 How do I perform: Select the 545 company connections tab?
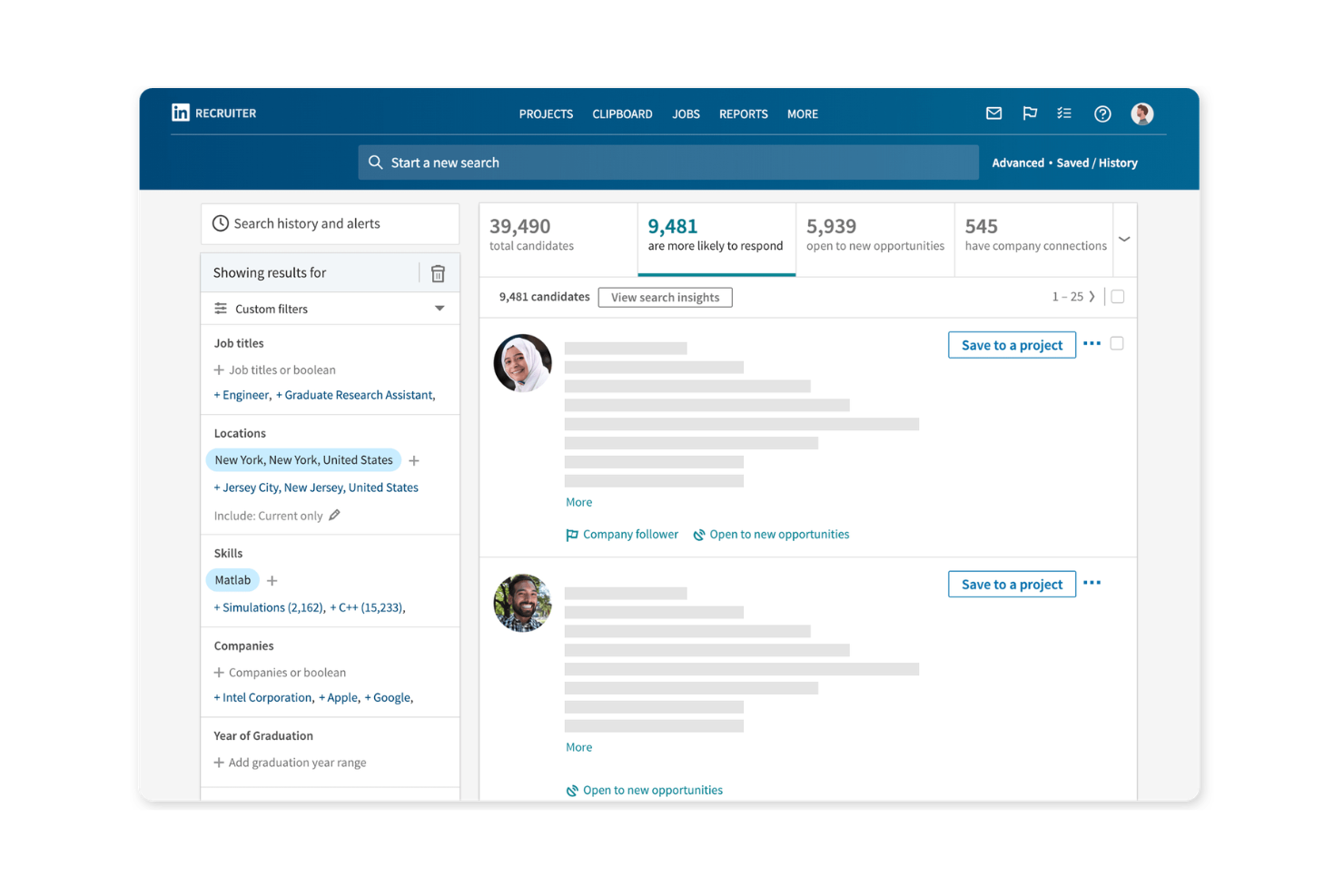1034,239
